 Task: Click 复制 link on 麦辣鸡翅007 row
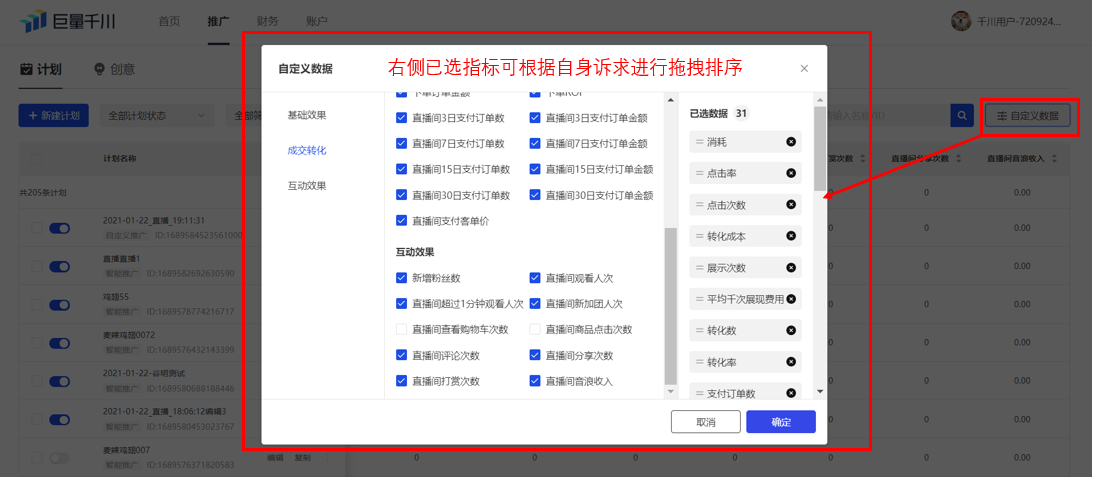(x=302, y=458)
